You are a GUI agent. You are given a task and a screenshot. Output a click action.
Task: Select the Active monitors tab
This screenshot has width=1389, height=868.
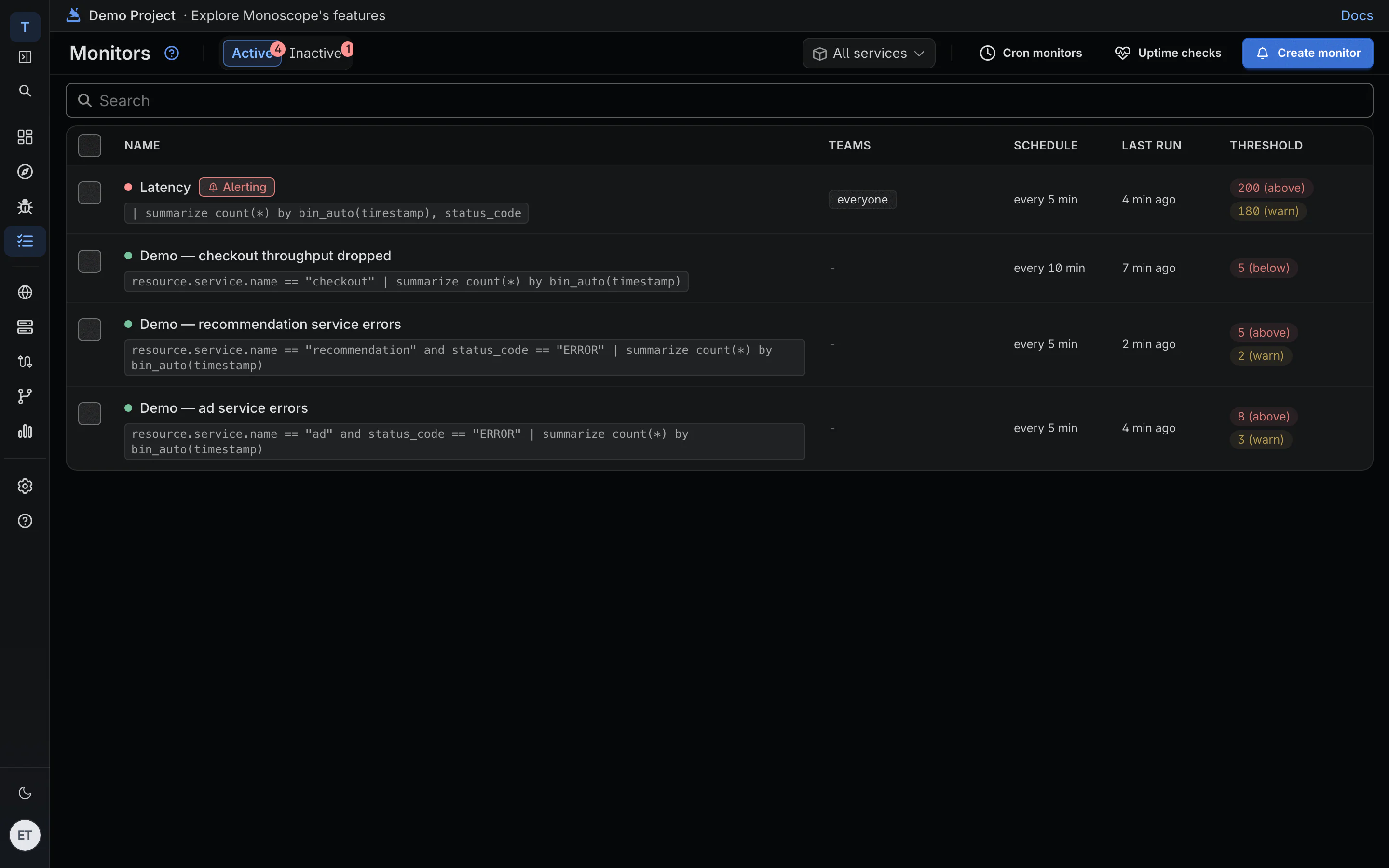pos(252,53)
